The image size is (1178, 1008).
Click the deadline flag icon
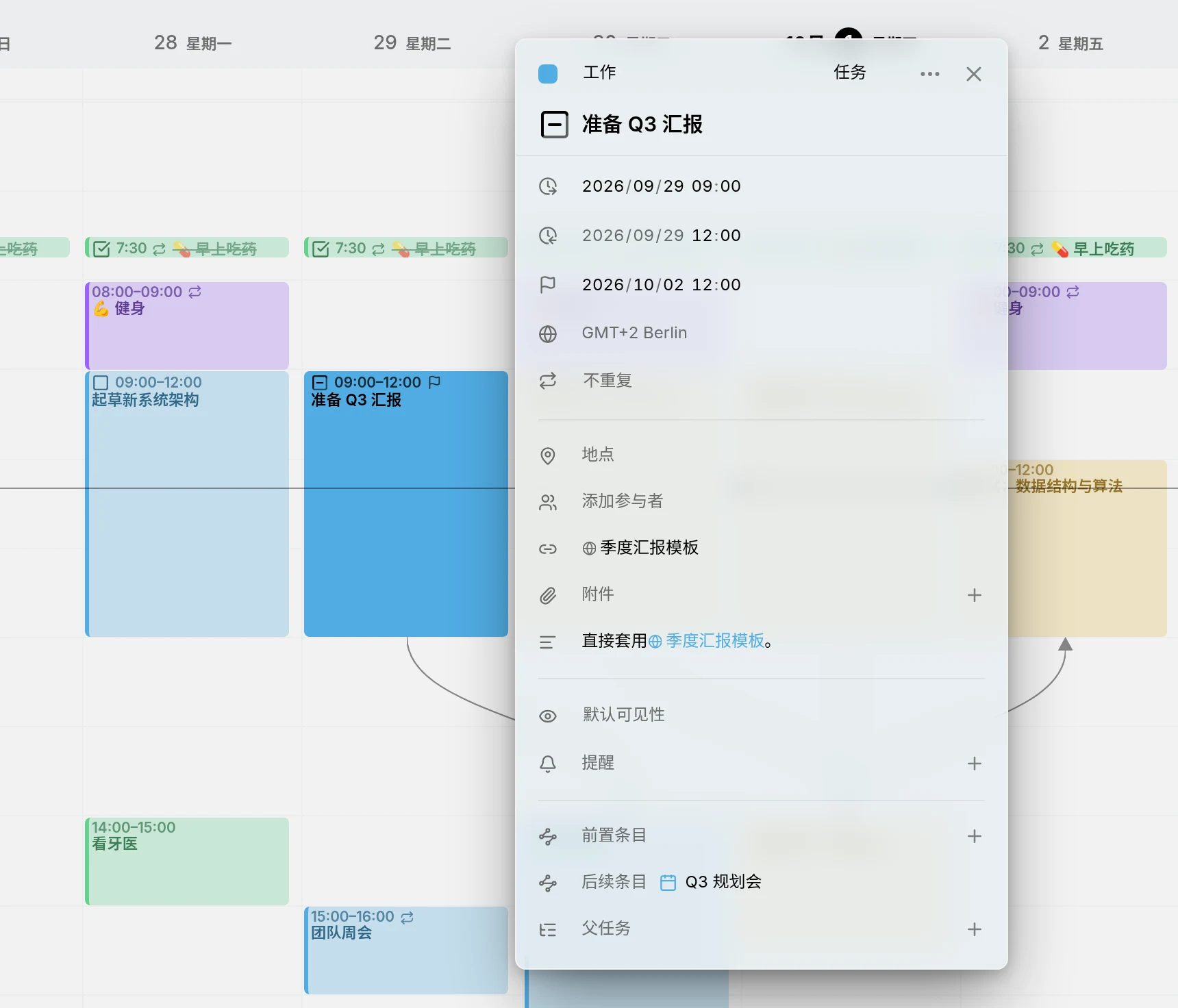[548, 285]
